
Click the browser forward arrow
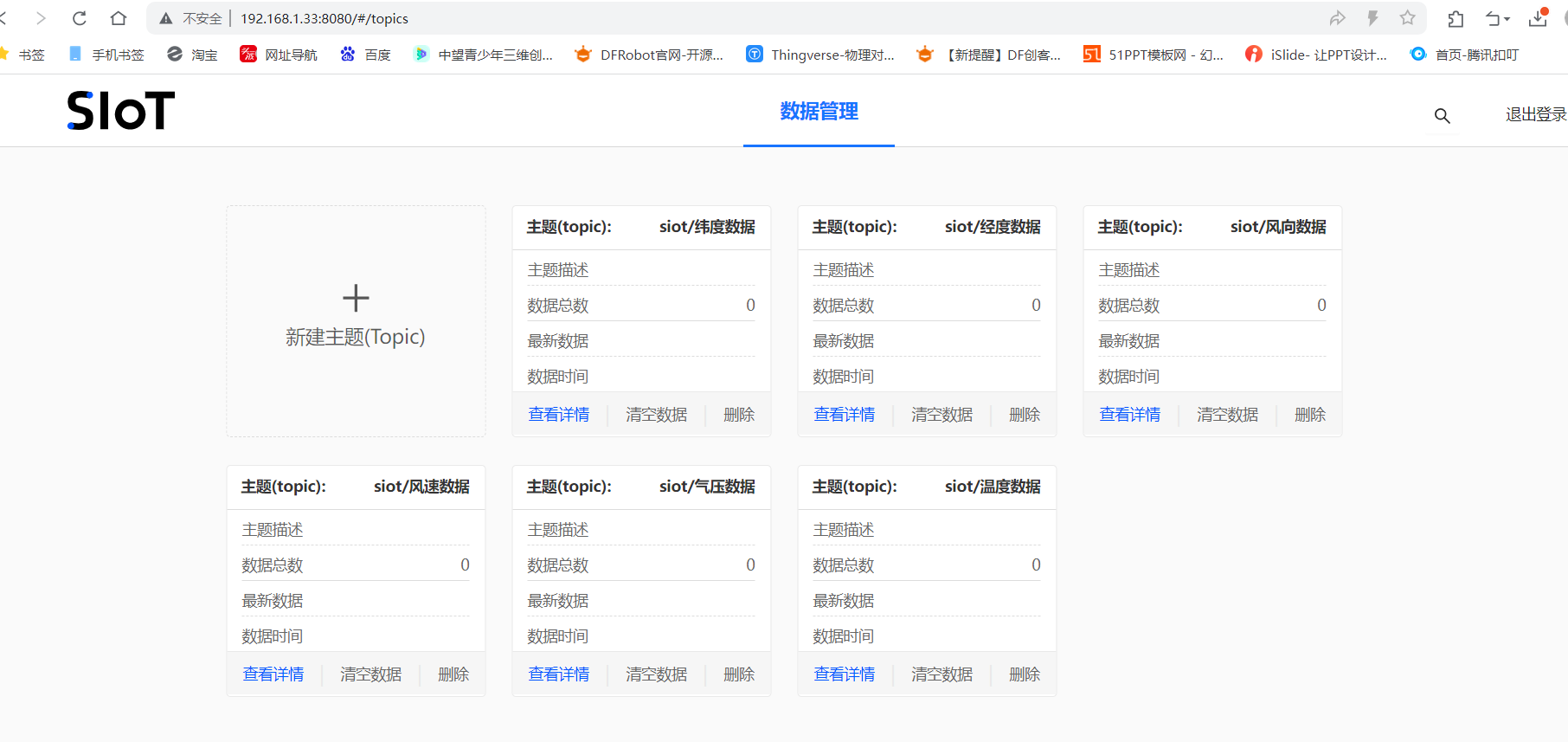click(x=40, y=18)
